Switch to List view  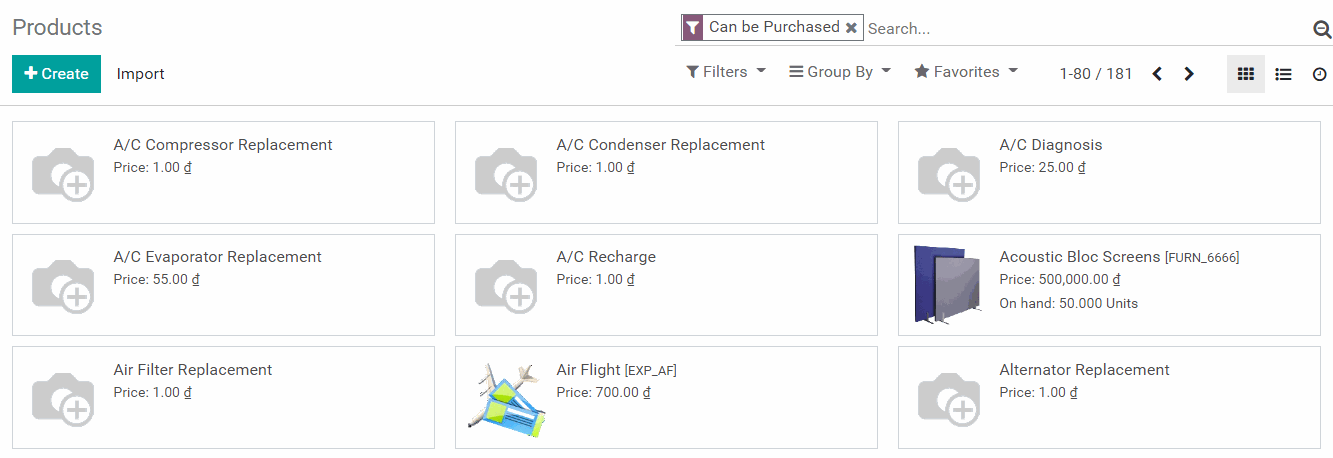click(x=1283, y=74)
